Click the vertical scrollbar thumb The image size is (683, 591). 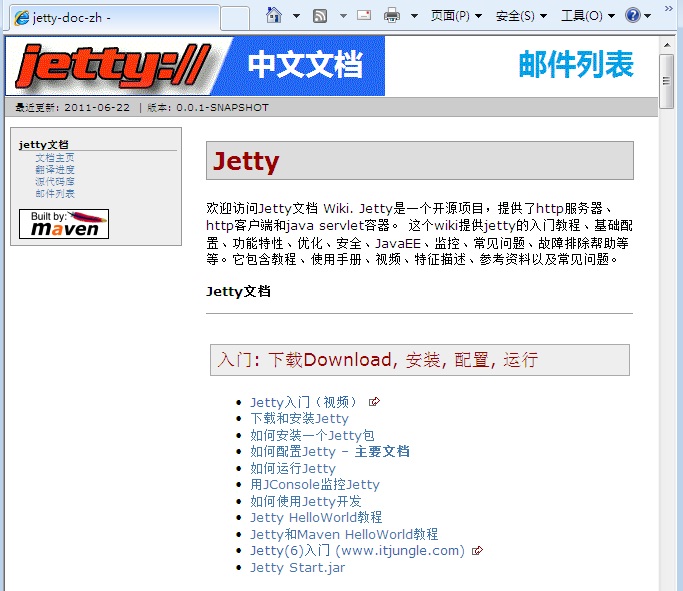point(666,81)
